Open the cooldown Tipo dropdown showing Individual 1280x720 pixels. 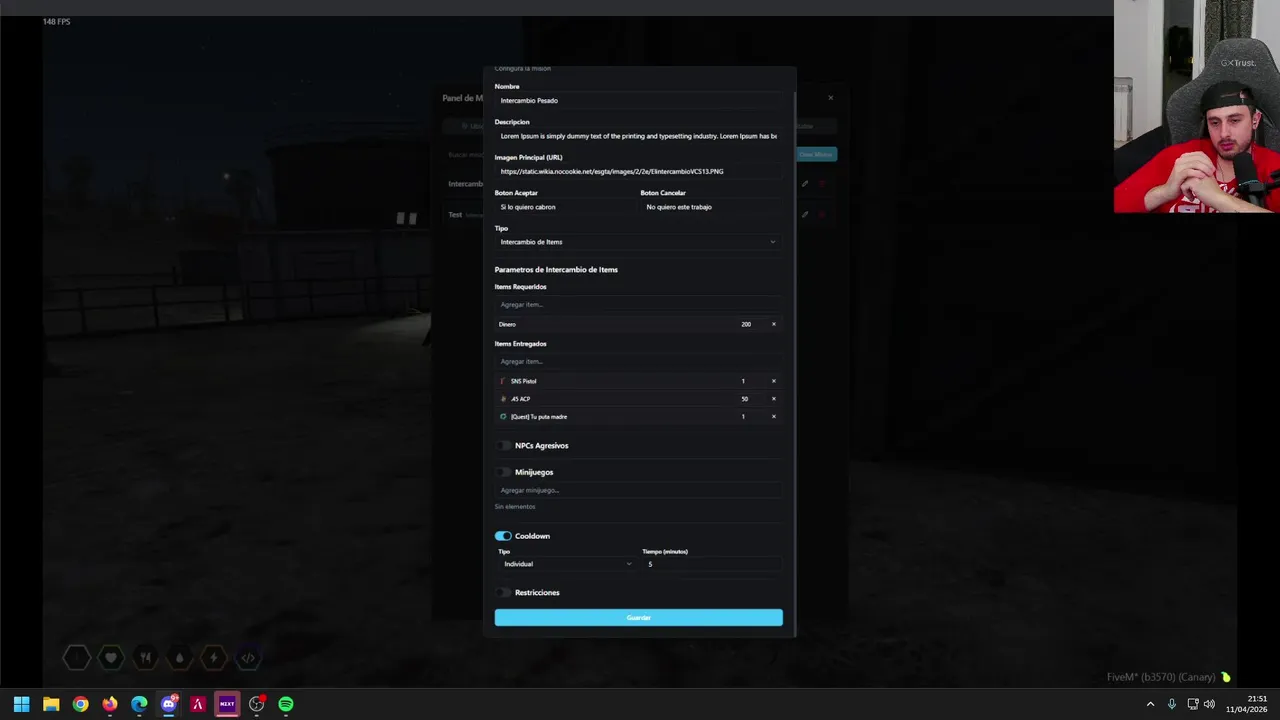click(567, 564)
